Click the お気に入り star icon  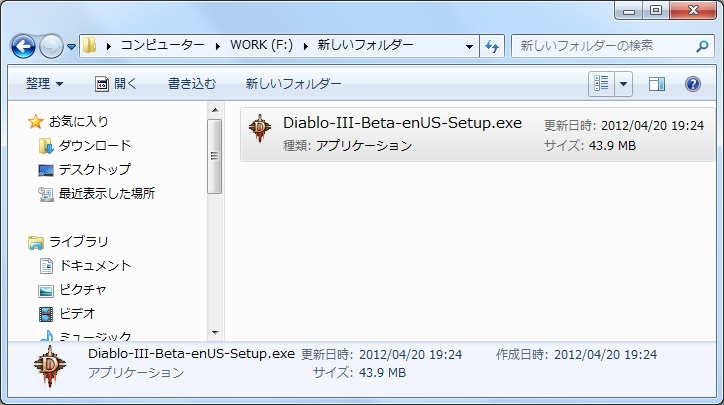(35, 122)
